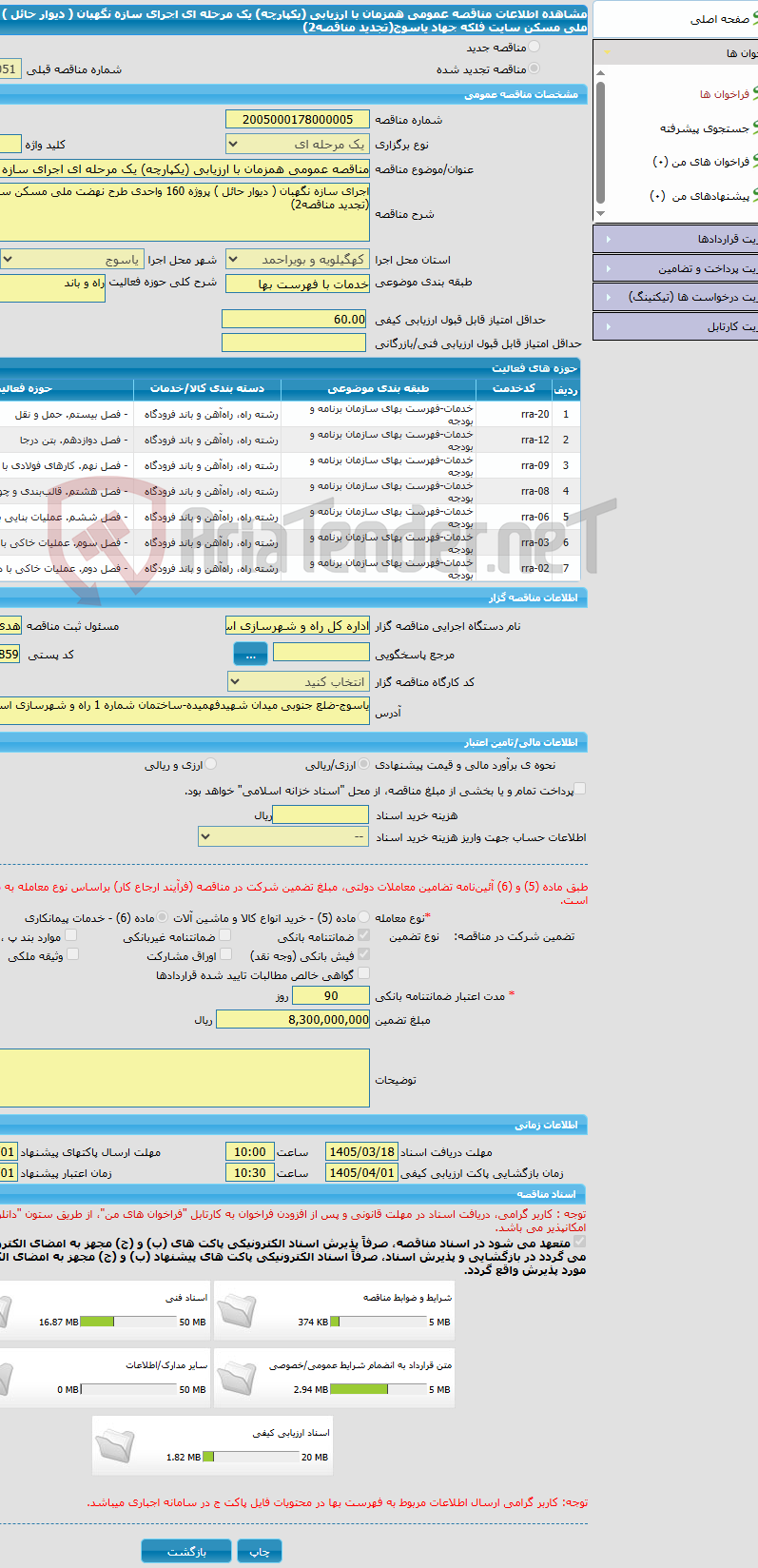758x1568 pixels.
Task: Select ارزی و ریالی radio option
Action: [x=211, y=764]
